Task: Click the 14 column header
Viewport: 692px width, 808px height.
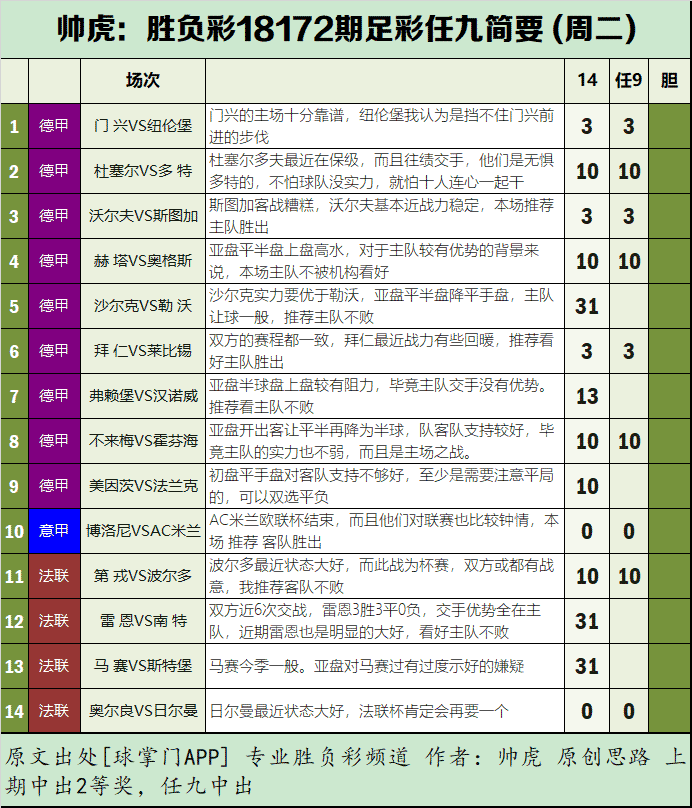Action: tap(587, 80)
